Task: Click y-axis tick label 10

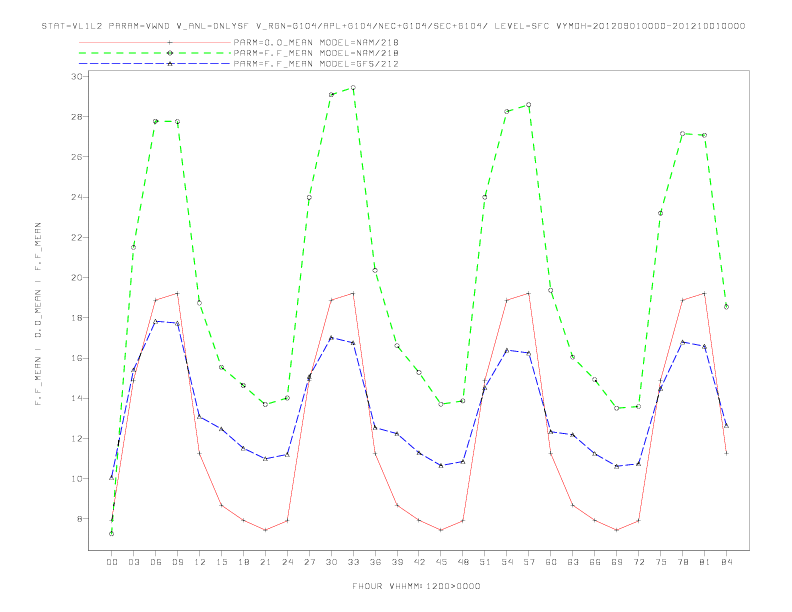Action: (x=78, y=479)
